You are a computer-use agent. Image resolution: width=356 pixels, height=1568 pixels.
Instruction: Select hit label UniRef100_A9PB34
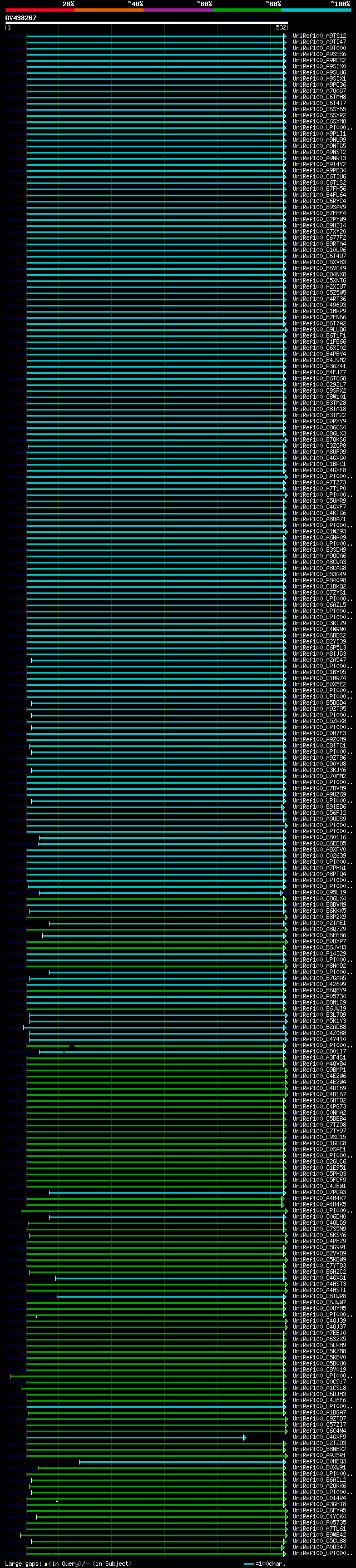coord(319,170)
